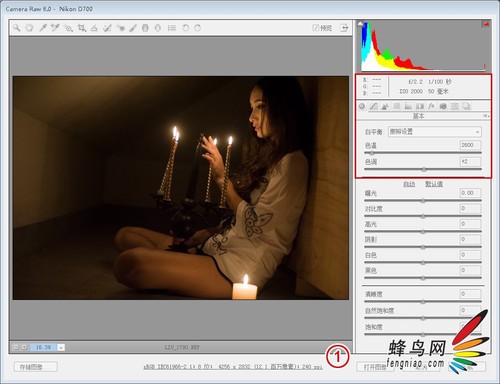Click the zoom in plus button
The image size is (500, 384).
point(24,347)
